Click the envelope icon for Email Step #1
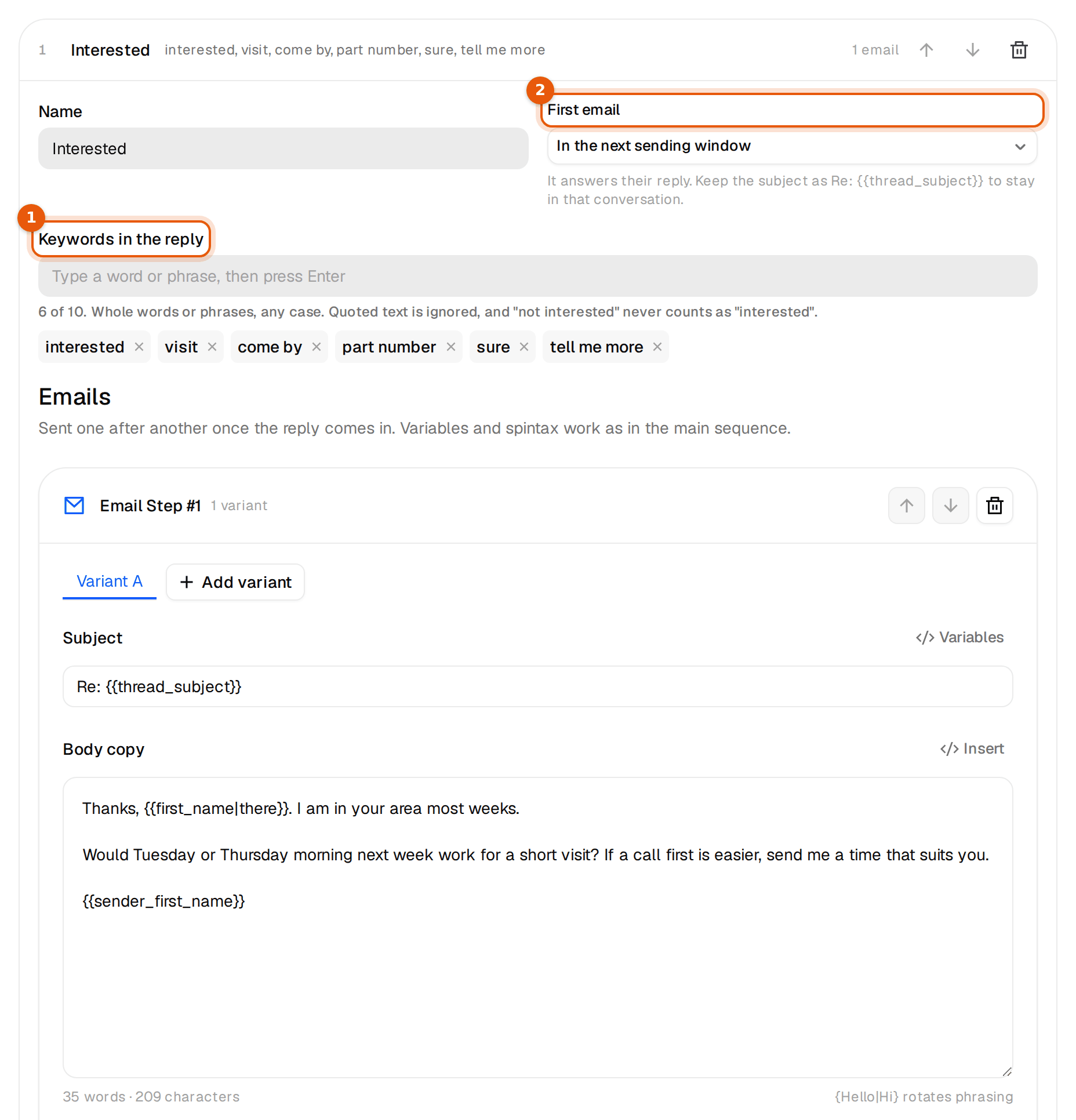This screenshot has height=1120, width=1076. point(74,506)
